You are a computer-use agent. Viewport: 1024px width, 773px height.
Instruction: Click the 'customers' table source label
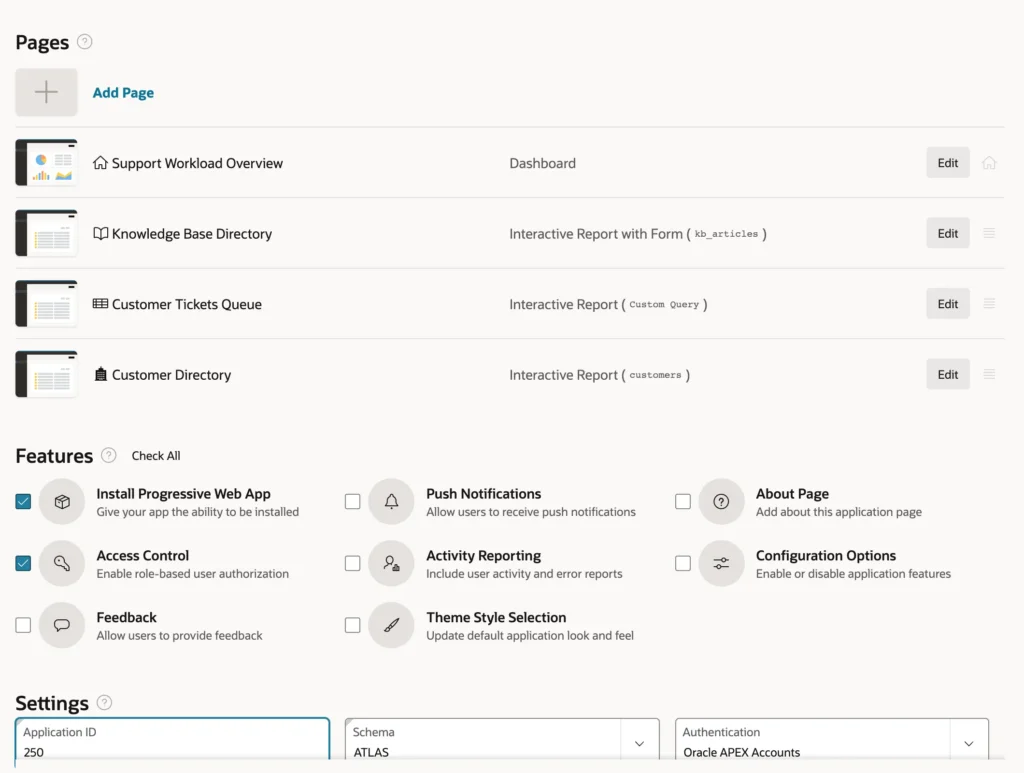(655, 375)
